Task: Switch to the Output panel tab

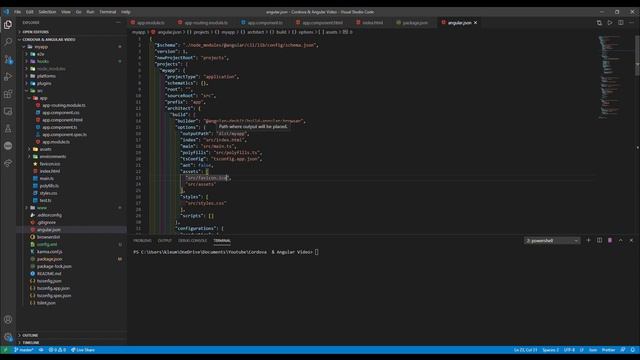Action: (165, 241)
